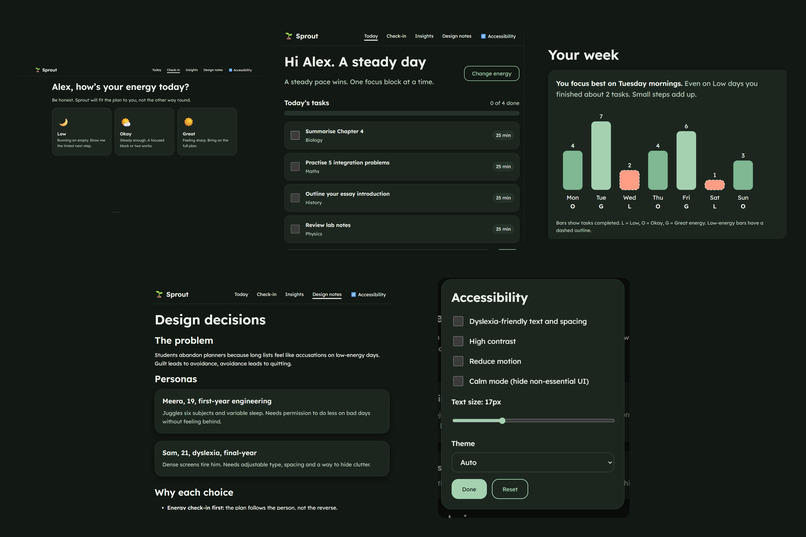Adjust the Text size slider handle
Screen dimensions: 806x537
coord(502,421)
